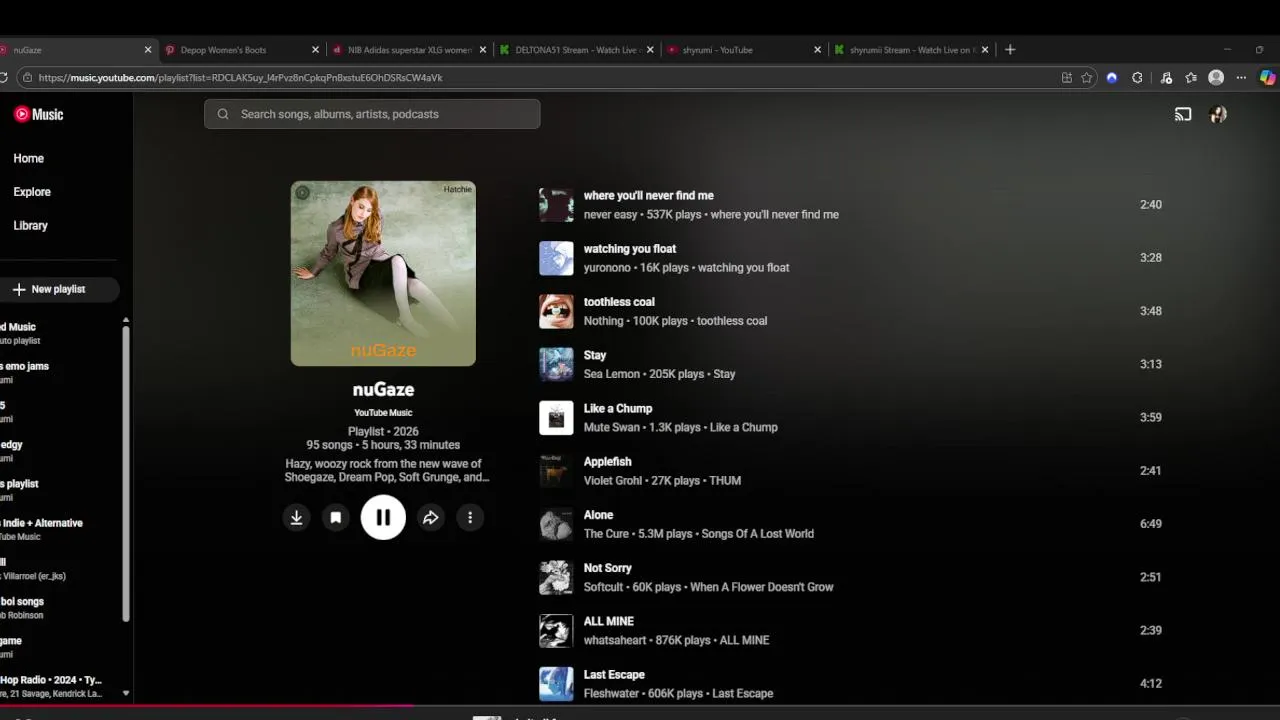Open browser extensions puzzle icon
This screenshot has height=720, width=1280.
pos(1138,78)
